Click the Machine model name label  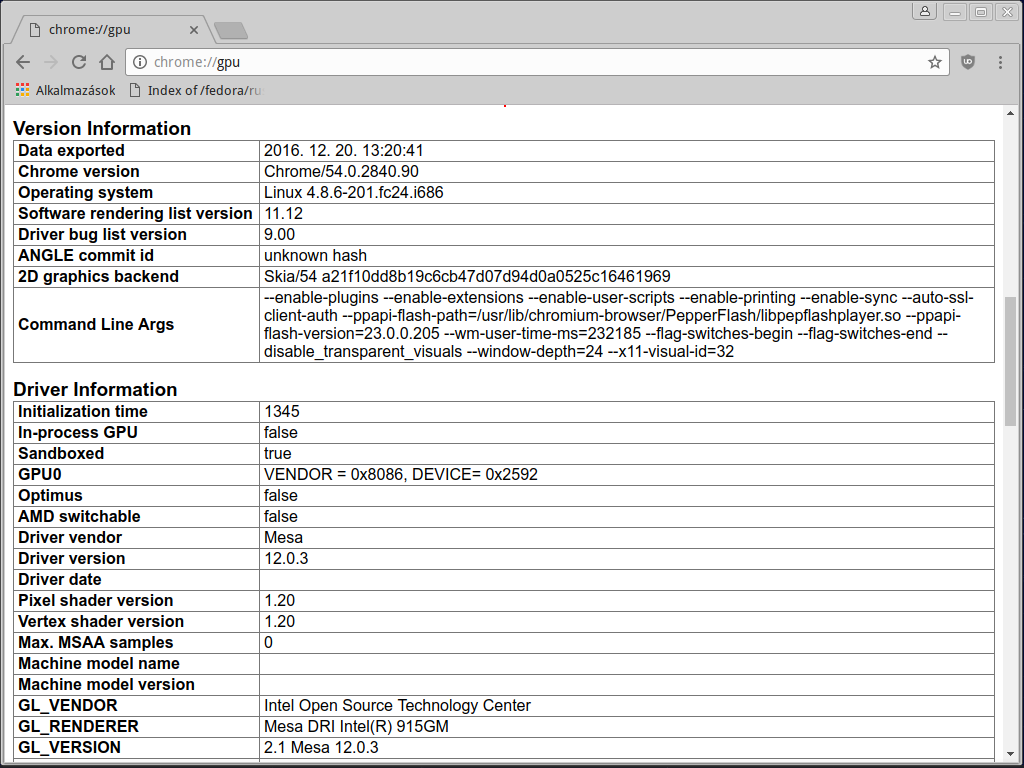99,664
